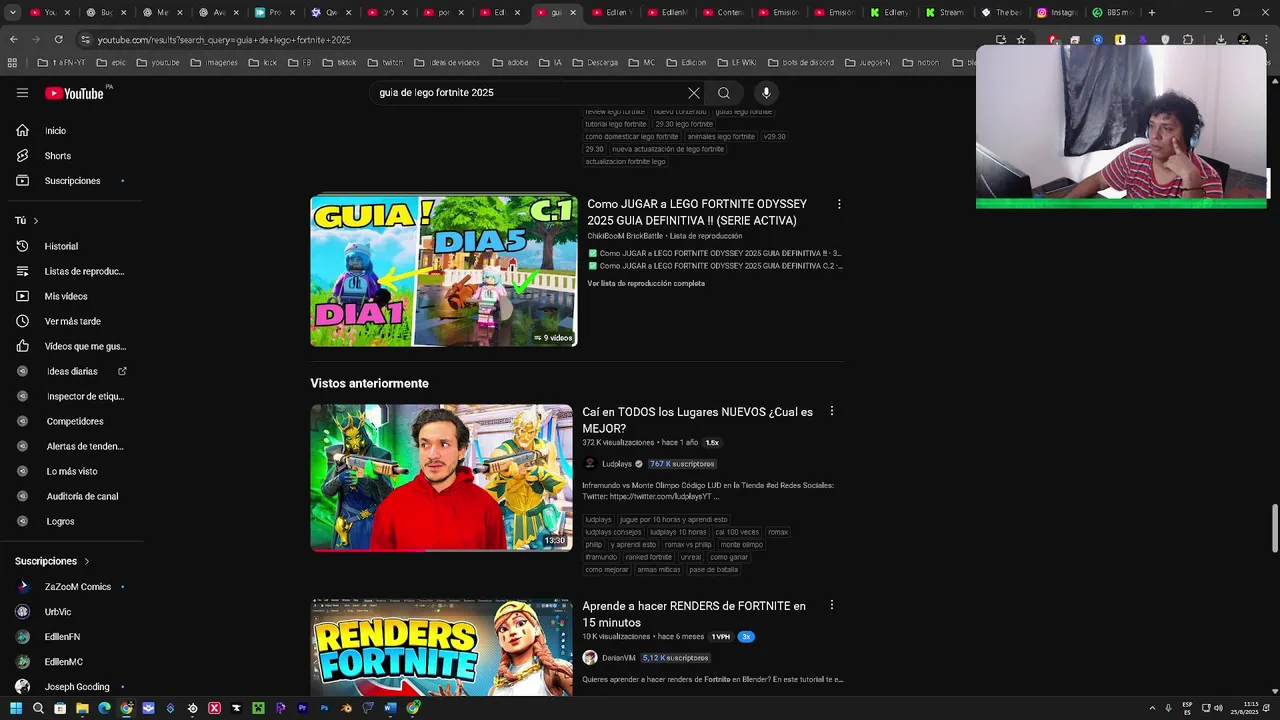This screenshot has width=1280, height=720.
Task: Go to YouTube home via the logo
Action: pyautogui.click(x=74, y=93)
